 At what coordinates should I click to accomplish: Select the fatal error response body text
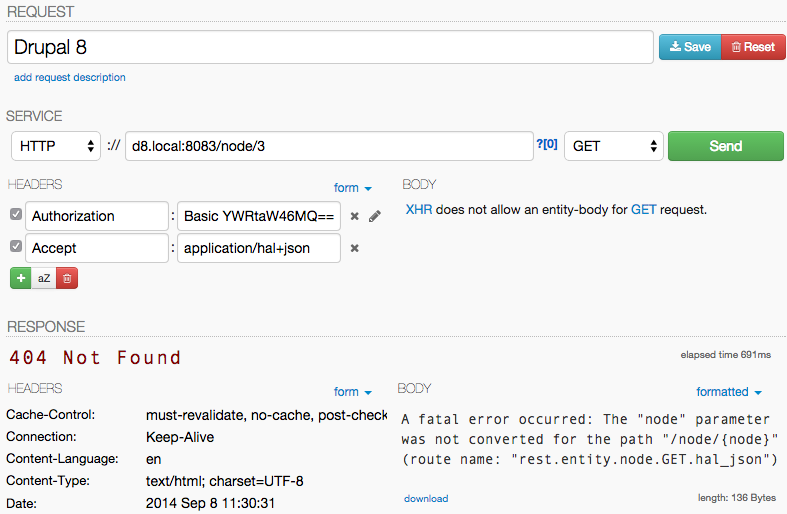coord(590,439)
